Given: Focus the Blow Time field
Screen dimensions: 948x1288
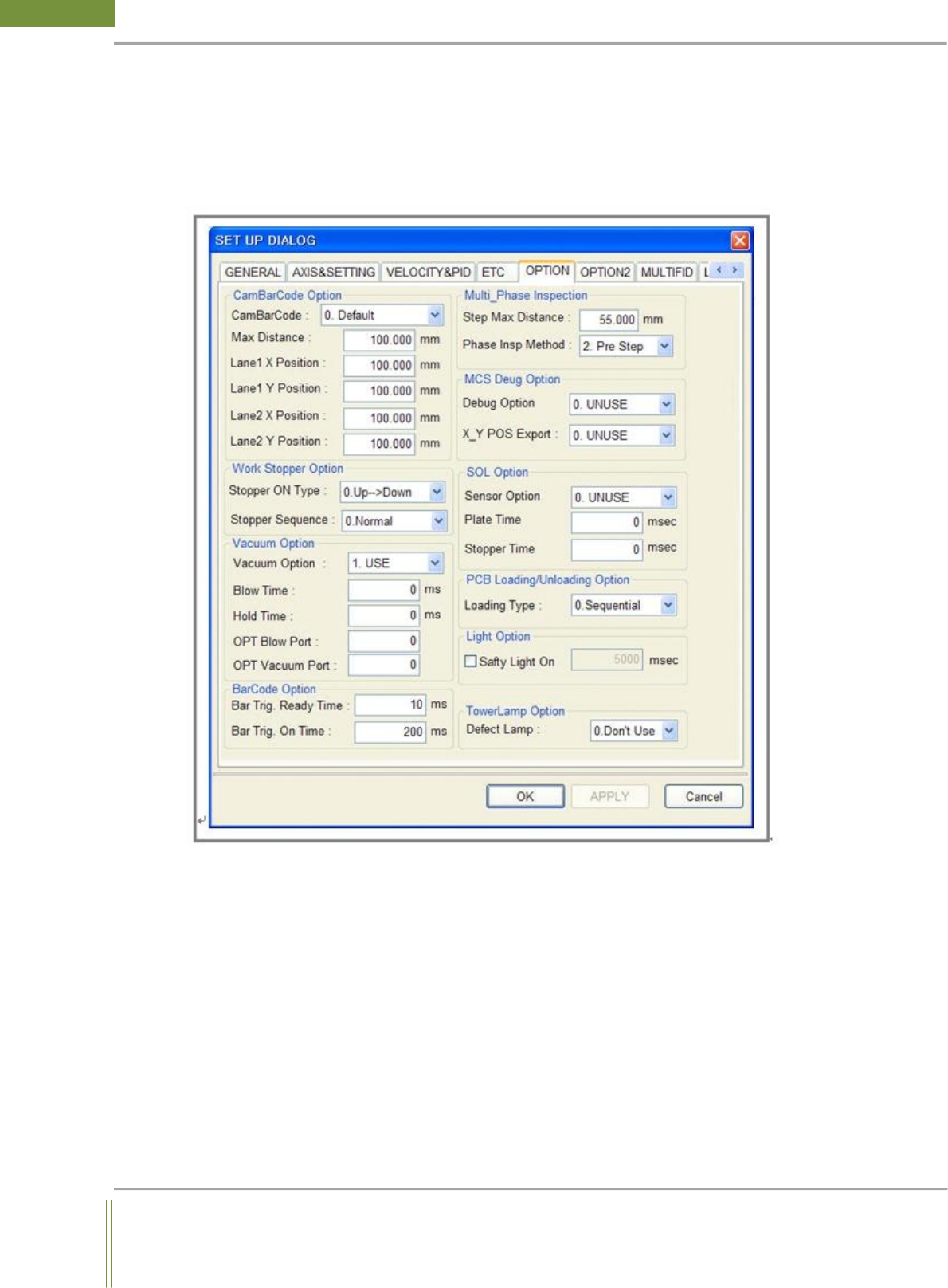Looking at the screenshot, I should point(384,590).
